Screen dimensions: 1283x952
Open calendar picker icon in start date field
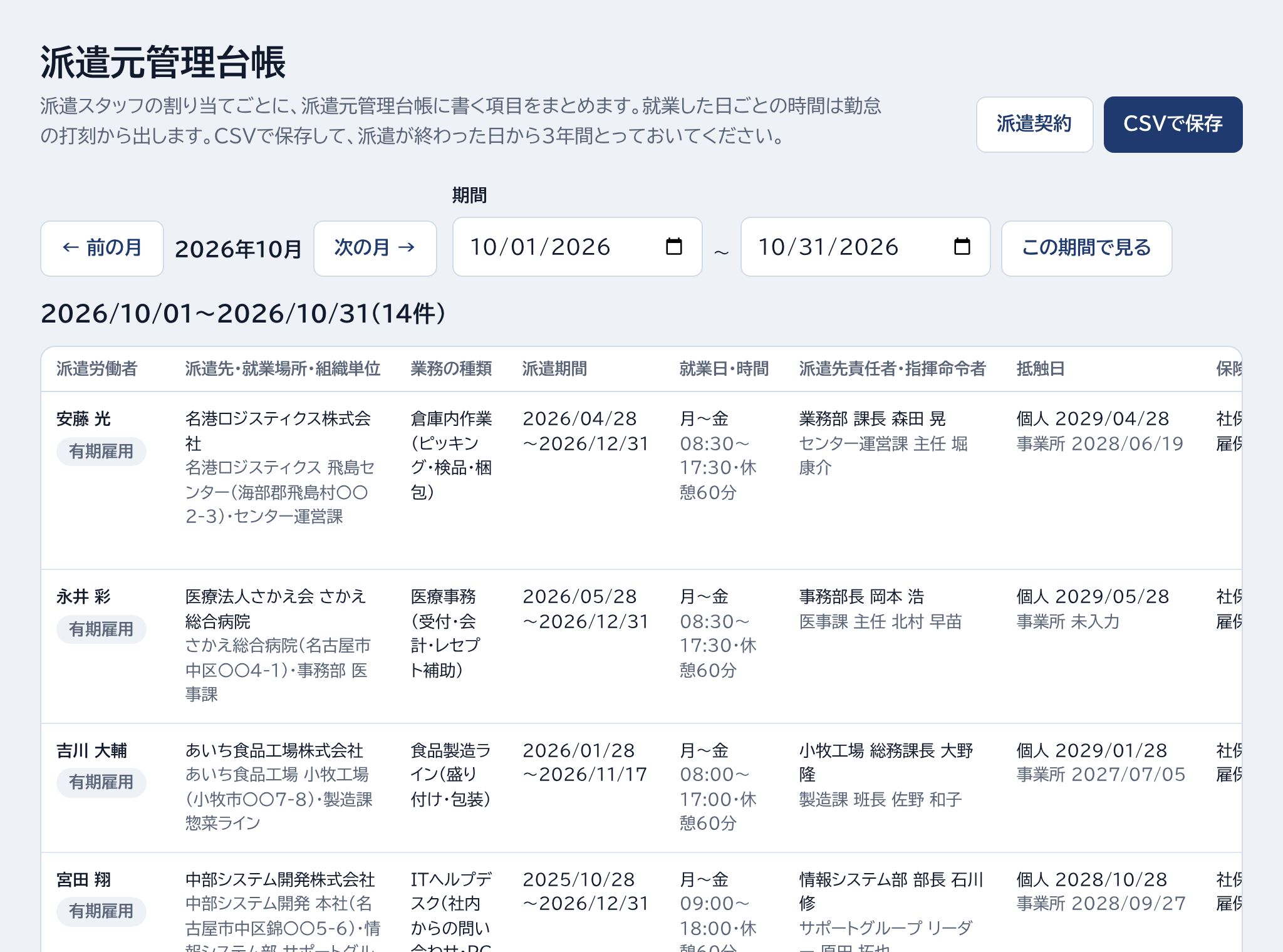[673, 247]
